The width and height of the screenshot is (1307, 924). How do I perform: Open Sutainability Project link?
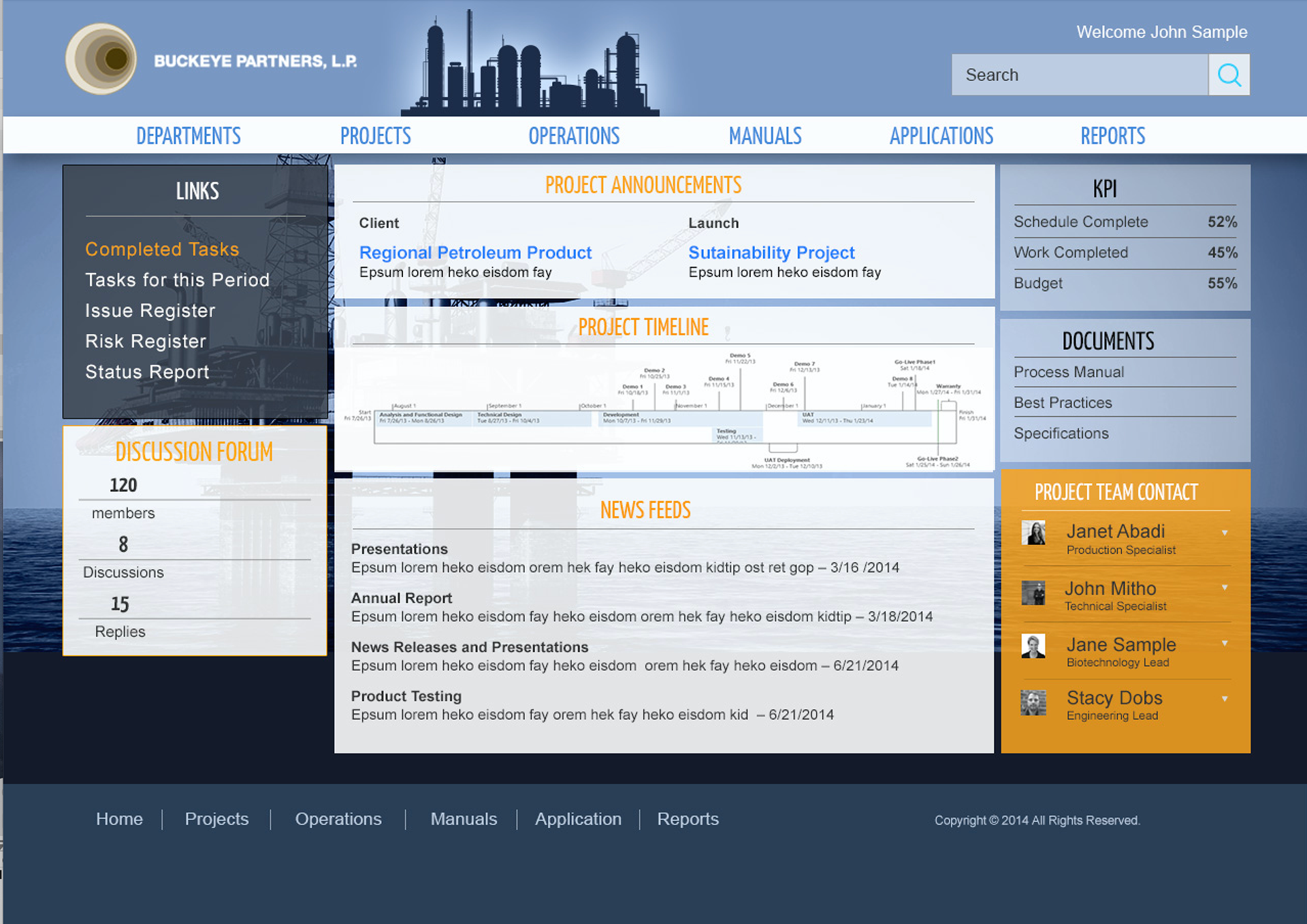pos(771,252)
